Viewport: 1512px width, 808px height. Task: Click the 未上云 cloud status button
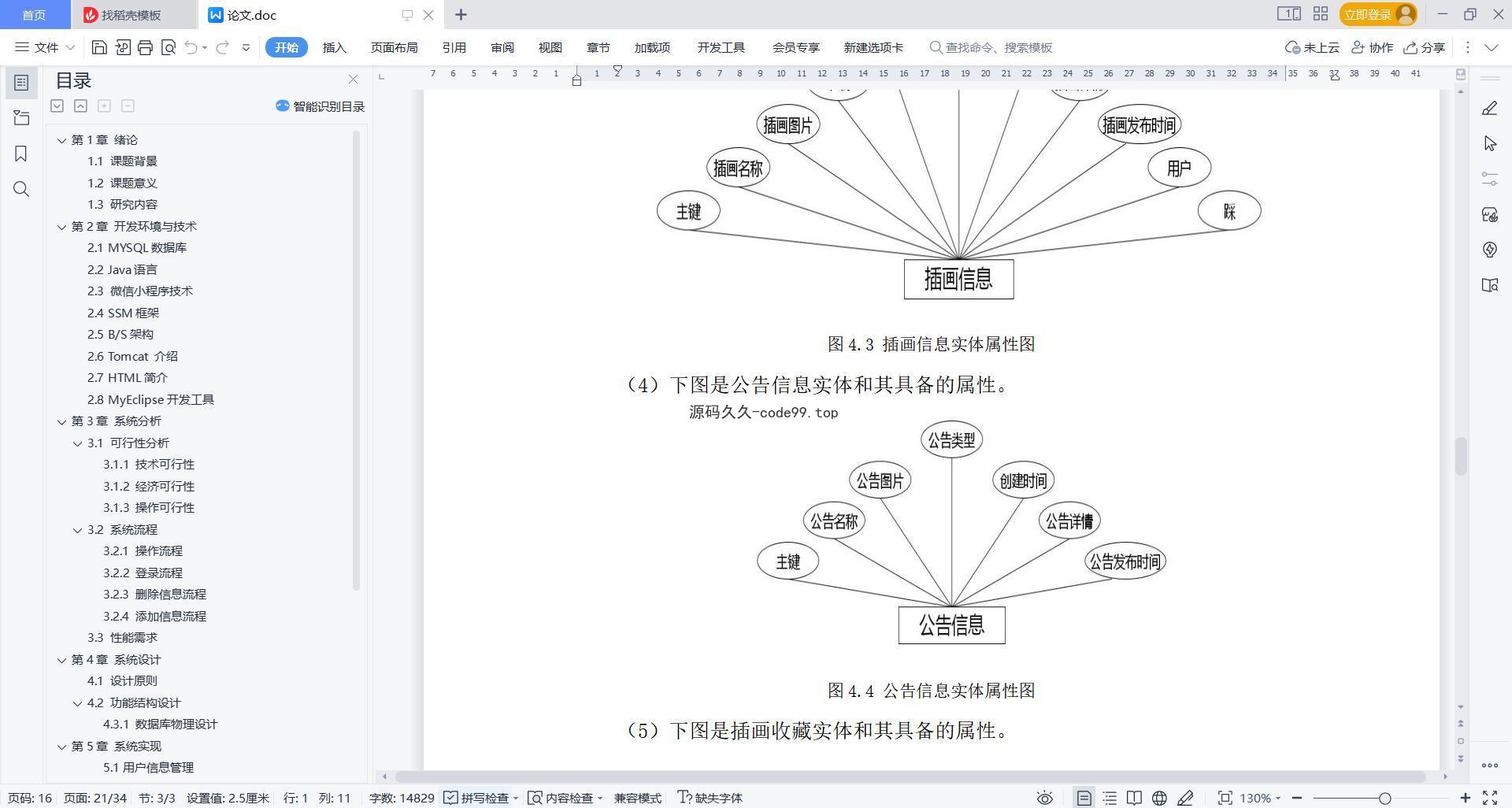pyautogui.click(x=1312, y=47)
